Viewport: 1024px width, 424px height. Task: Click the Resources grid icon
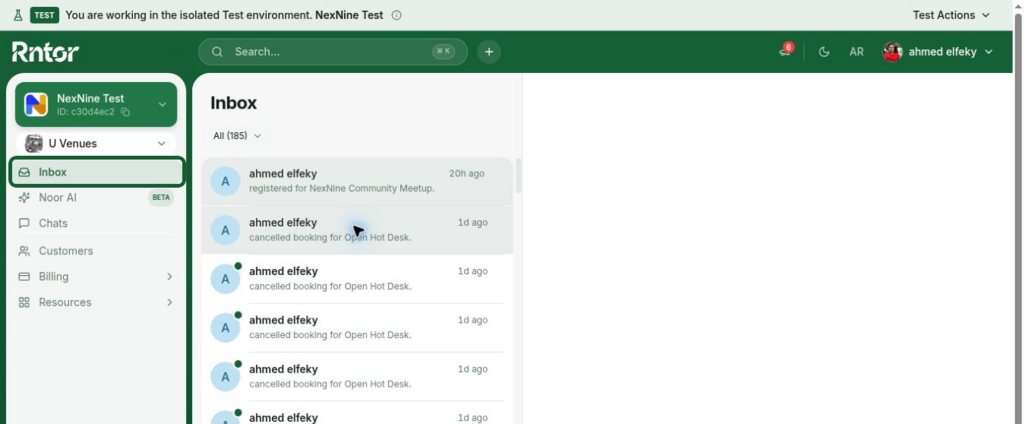(24, 302)
